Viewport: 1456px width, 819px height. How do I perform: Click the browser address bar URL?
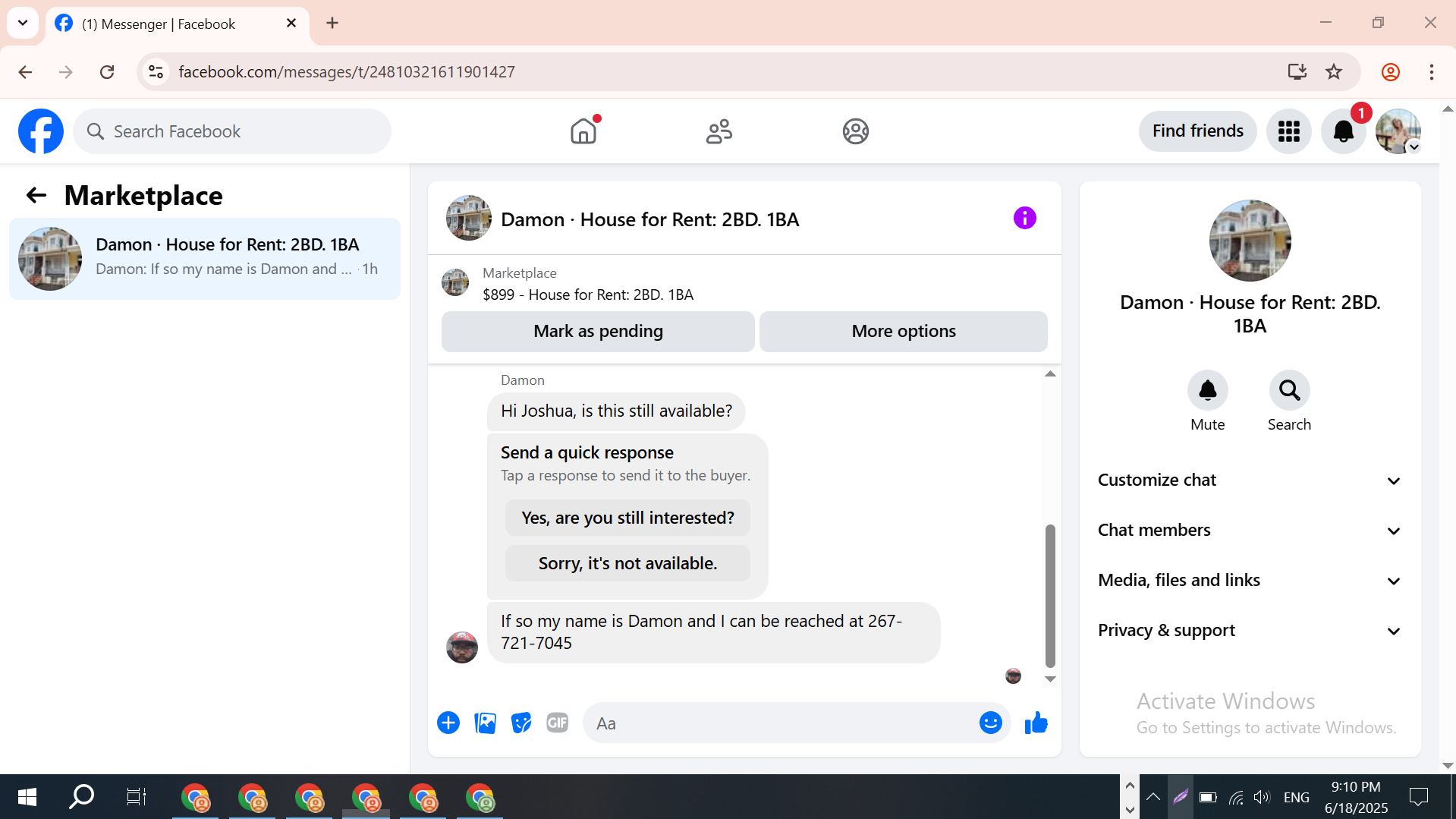click(347, 72)
